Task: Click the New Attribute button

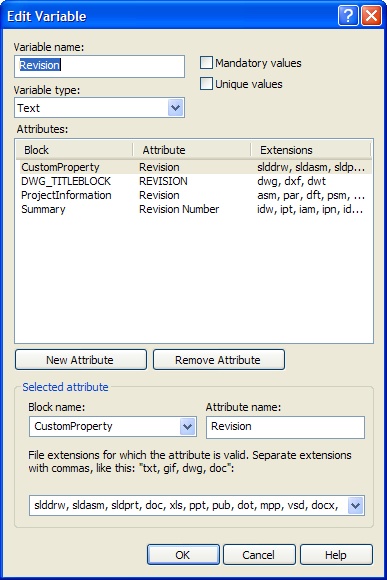Action: point(81,360)
